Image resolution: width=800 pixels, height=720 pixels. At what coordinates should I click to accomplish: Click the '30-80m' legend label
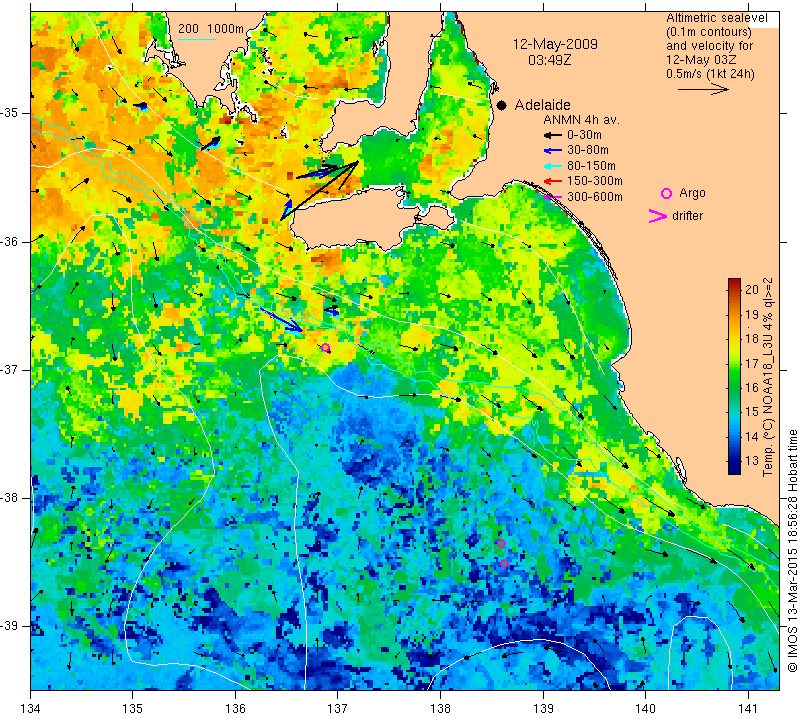pos(588,151)
